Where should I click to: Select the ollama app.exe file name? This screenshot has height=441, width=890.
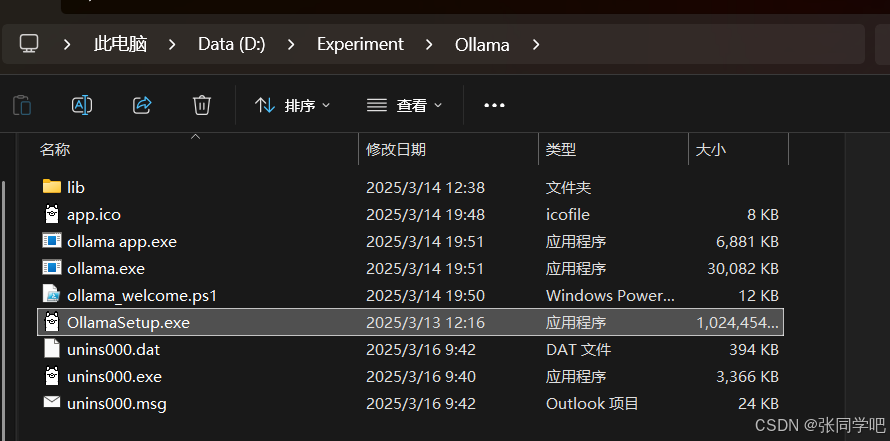point(122,242)
